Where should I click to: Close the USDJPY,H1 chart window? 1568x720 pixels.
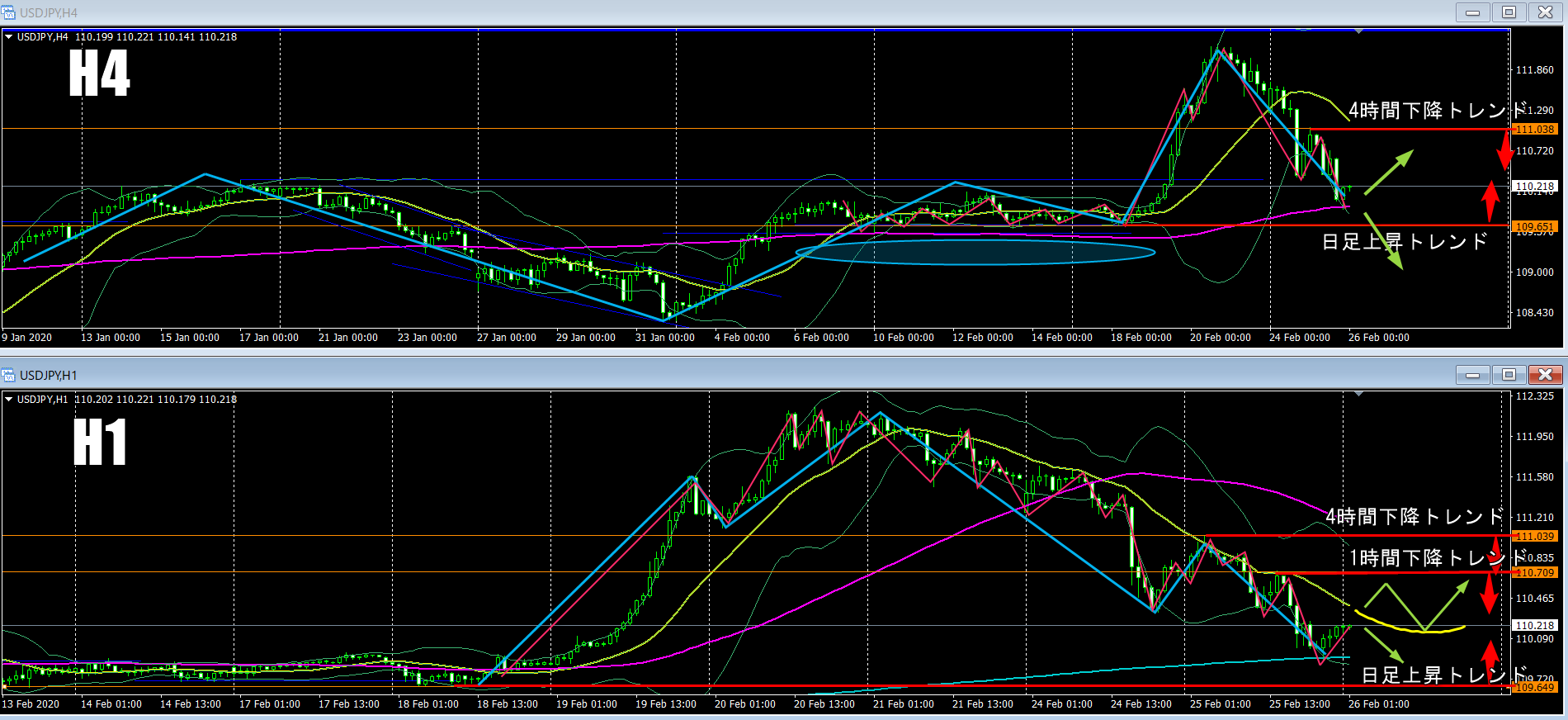[1545, 375]
